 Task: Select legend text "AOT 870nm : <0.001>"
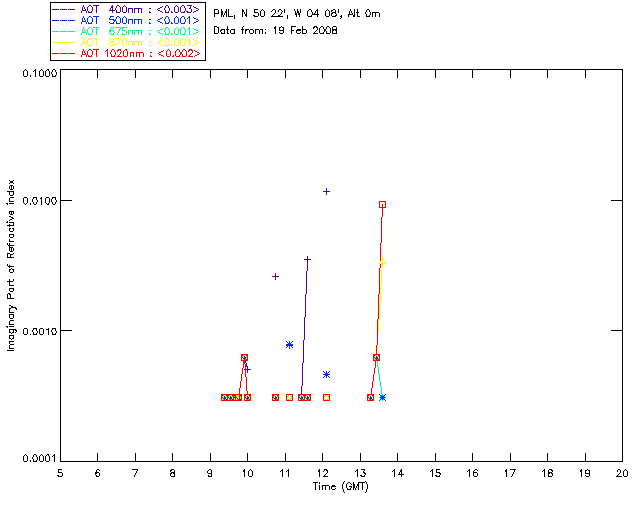click(x=140, y=42)
